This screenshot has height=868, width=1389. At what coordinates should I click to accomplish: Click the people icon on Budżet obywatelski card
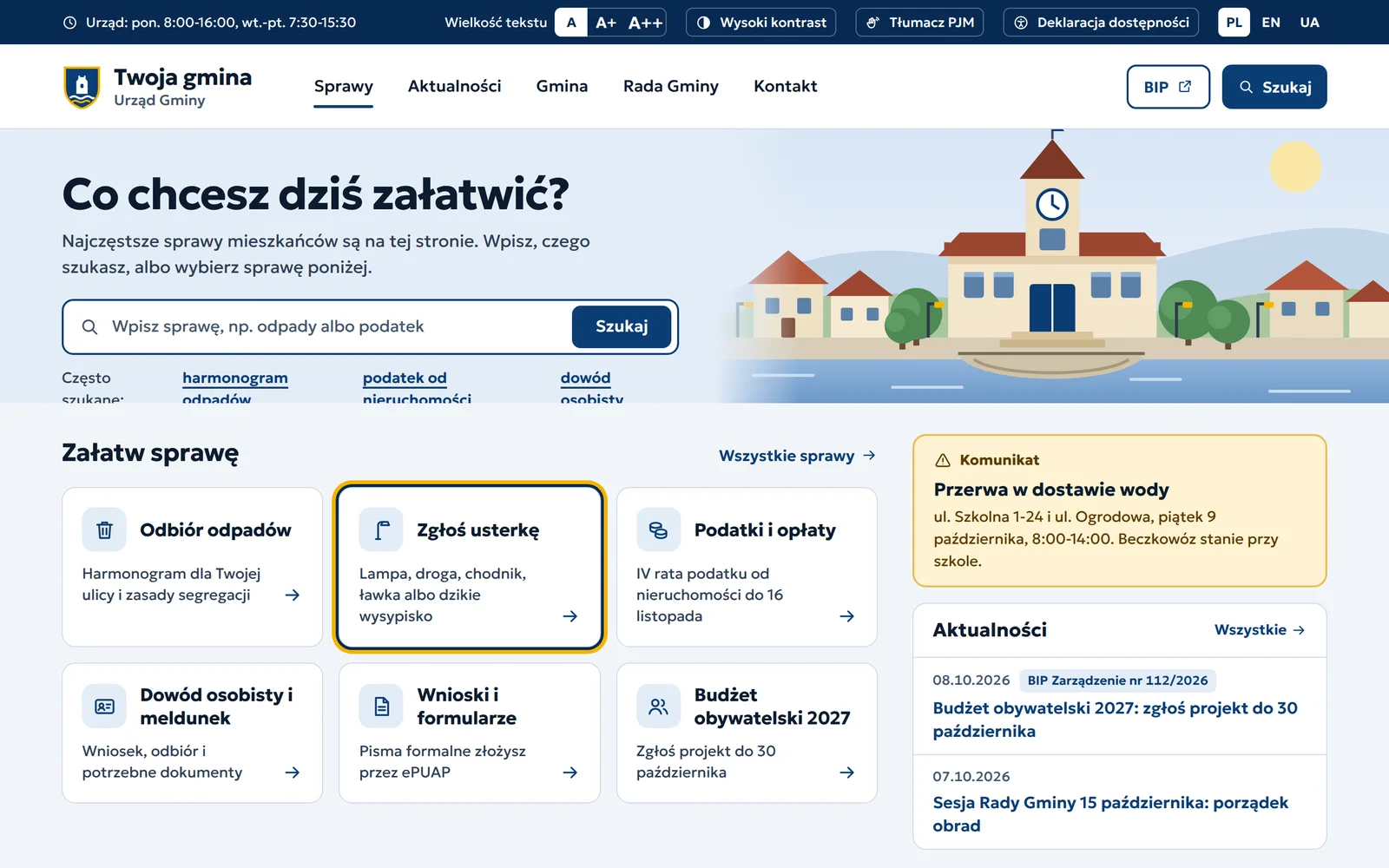(x=658, y=707)
